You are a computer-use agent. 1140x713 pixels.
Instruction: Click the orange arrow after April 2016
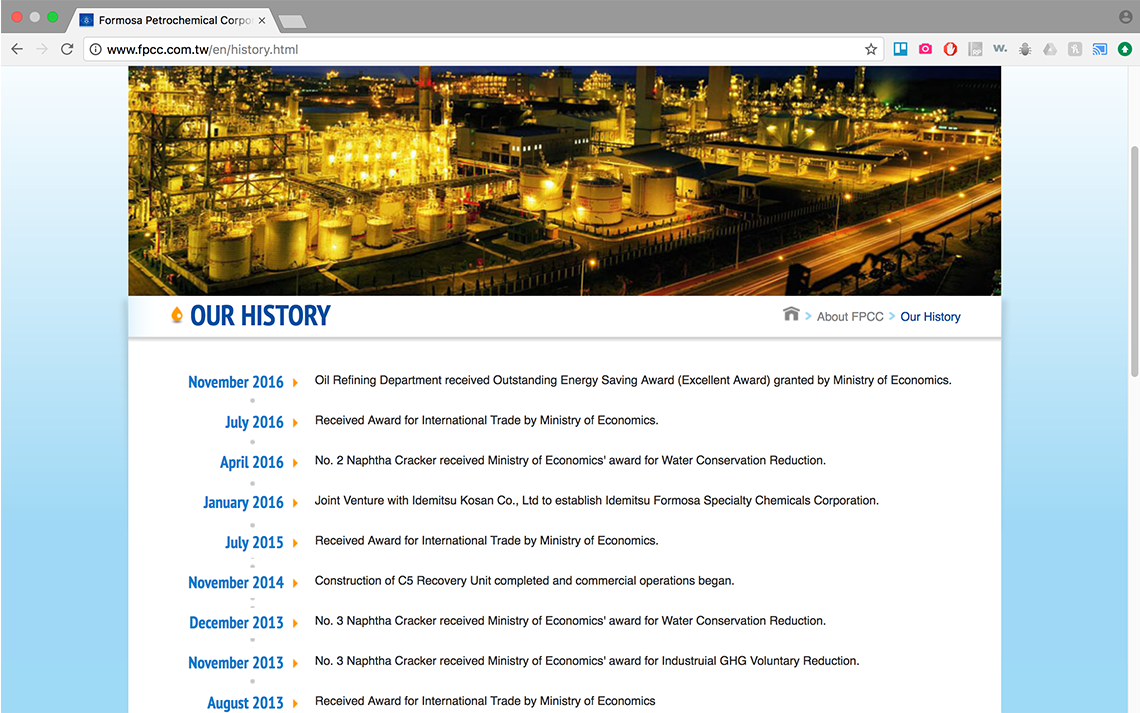(x=295, y=463)
